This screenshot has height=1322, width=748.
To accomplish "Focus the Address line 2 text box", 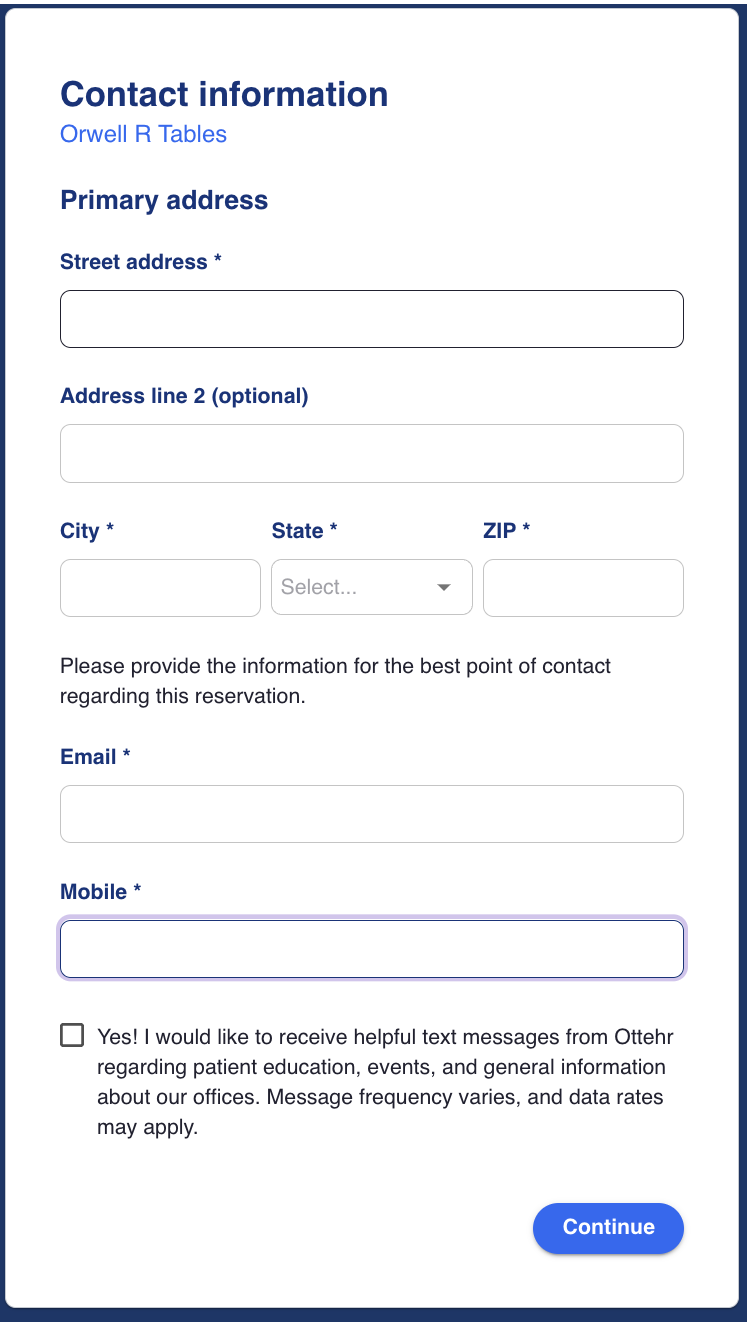I will point(371,453).
